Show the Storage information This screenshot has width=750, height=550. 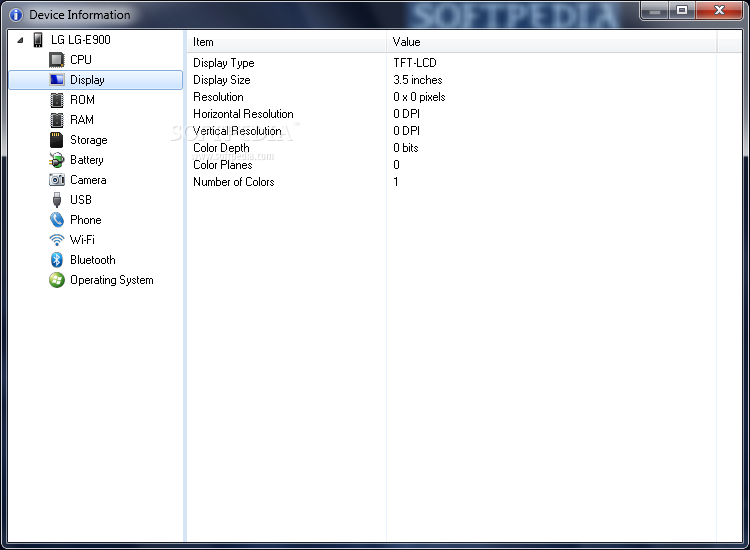tap(88, 140)
